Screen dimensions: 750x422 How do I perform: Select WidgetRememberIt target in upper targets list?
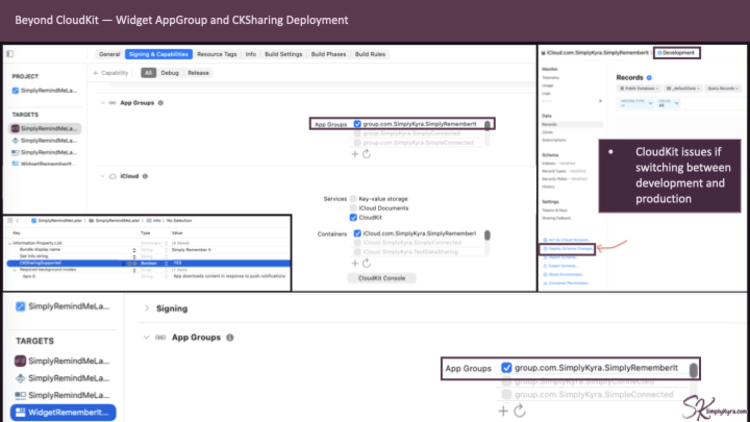coord(44,164)
